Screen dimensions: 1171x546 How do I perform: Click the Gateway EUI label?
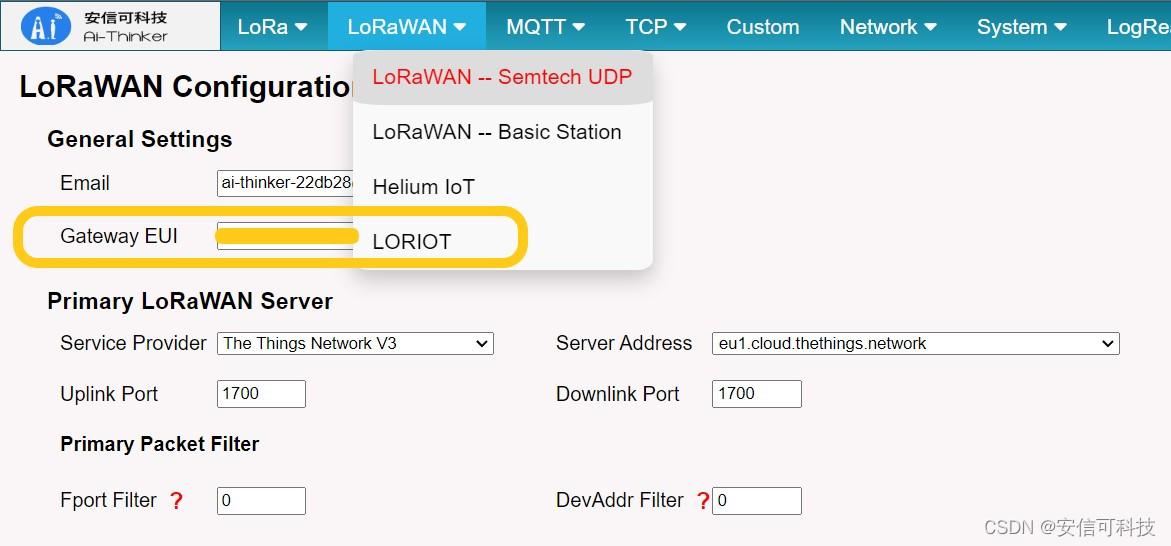(119, 237)
